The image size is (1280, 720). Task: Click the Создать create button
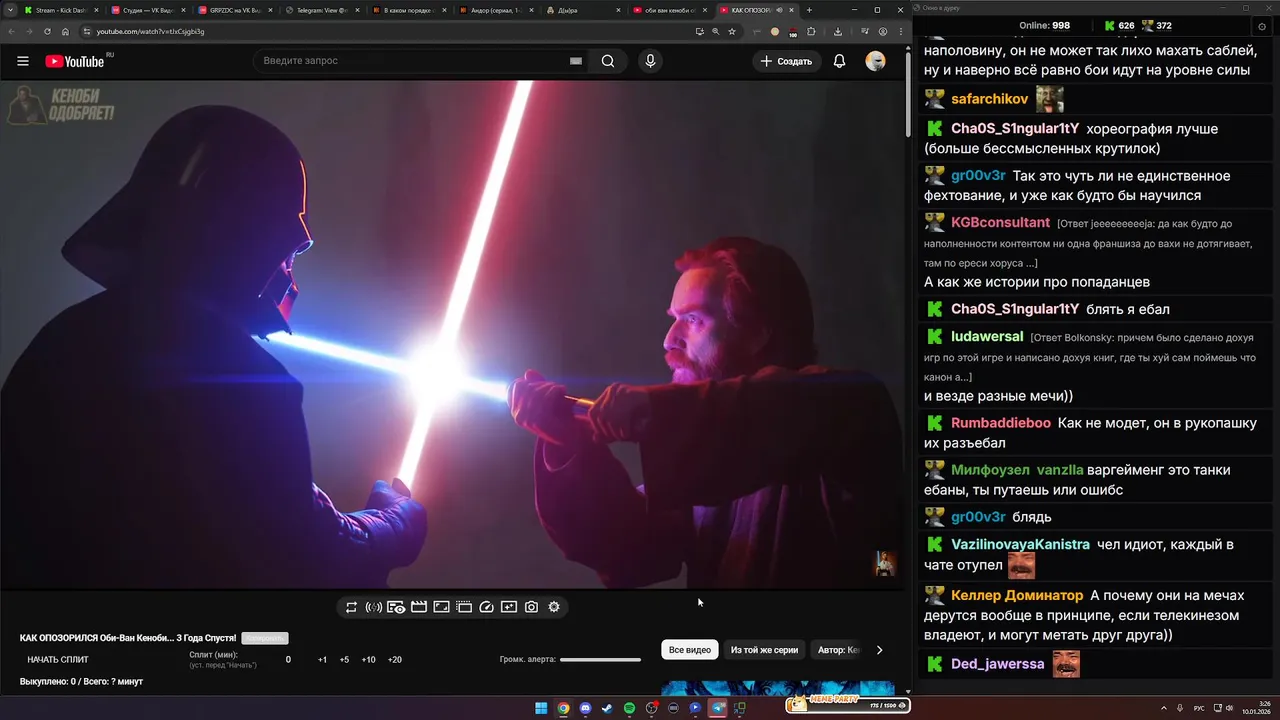[x=787, y=61]
